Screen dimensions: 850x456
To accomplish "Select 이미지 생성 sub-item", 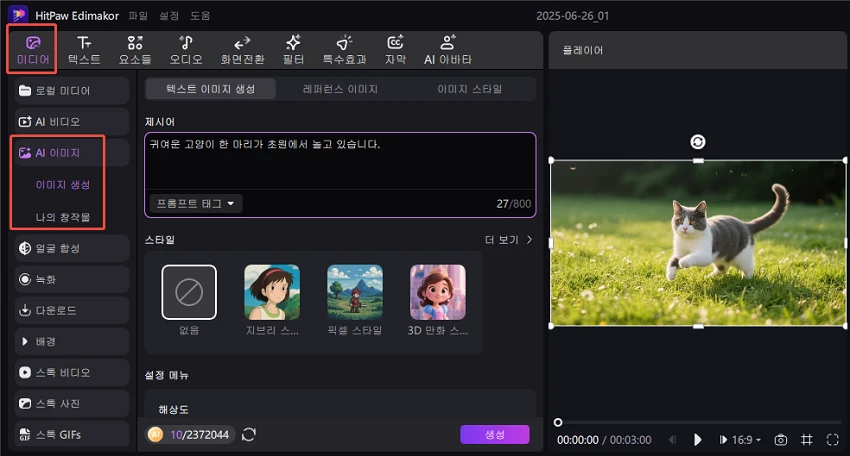I will 63,185.
